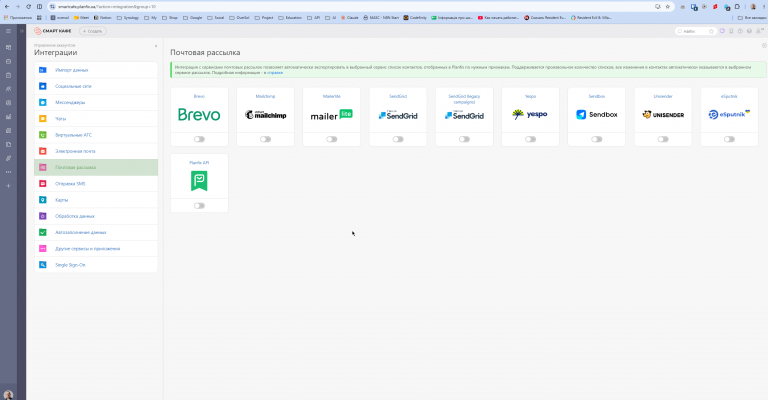Expand the sidebar with the arrow beside the hamburger
Screen dimensions: 768x400
[x=22, y=31]
